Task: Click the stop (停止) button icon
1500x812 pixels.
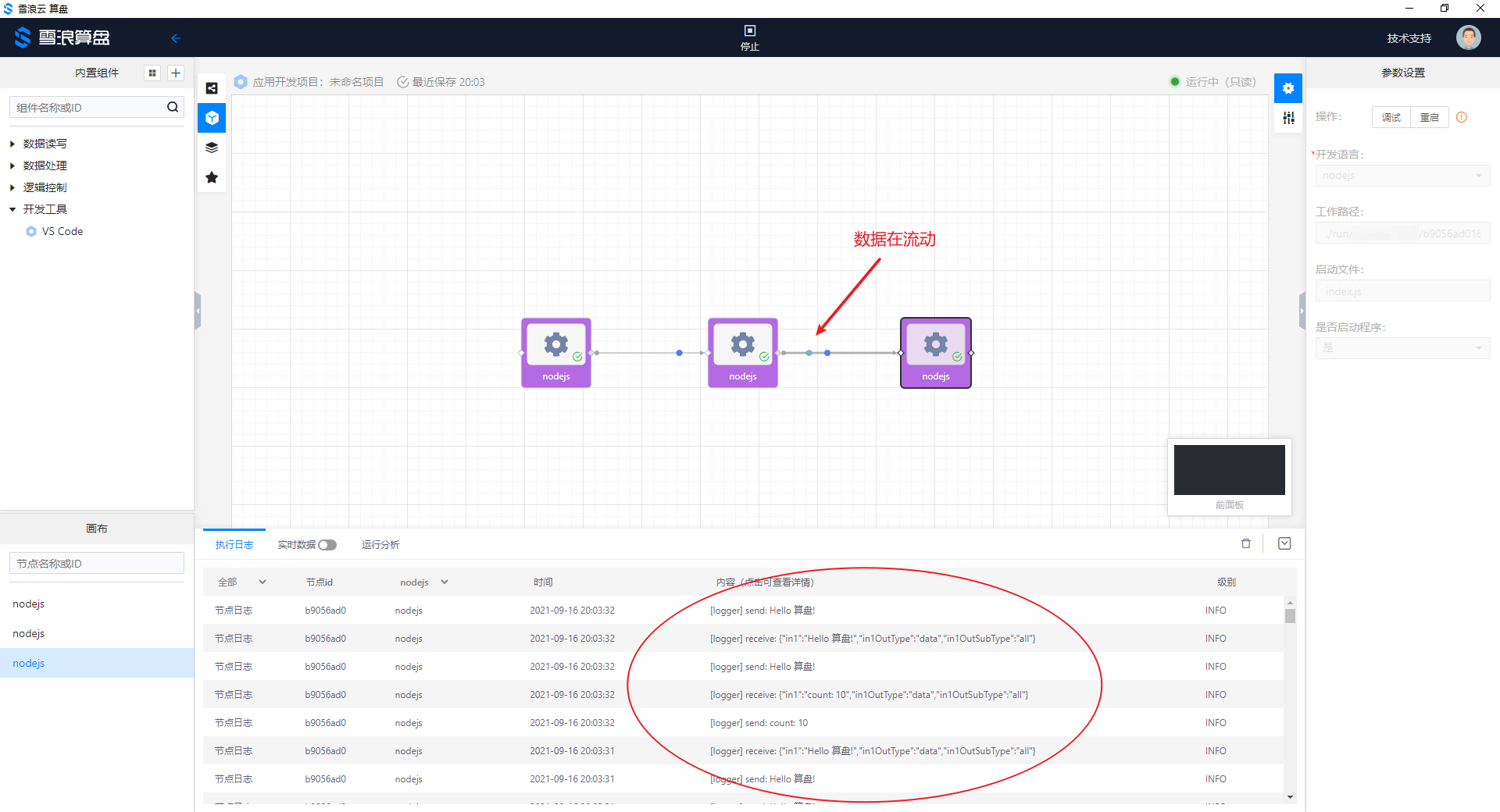Action: tap(749, 31)
